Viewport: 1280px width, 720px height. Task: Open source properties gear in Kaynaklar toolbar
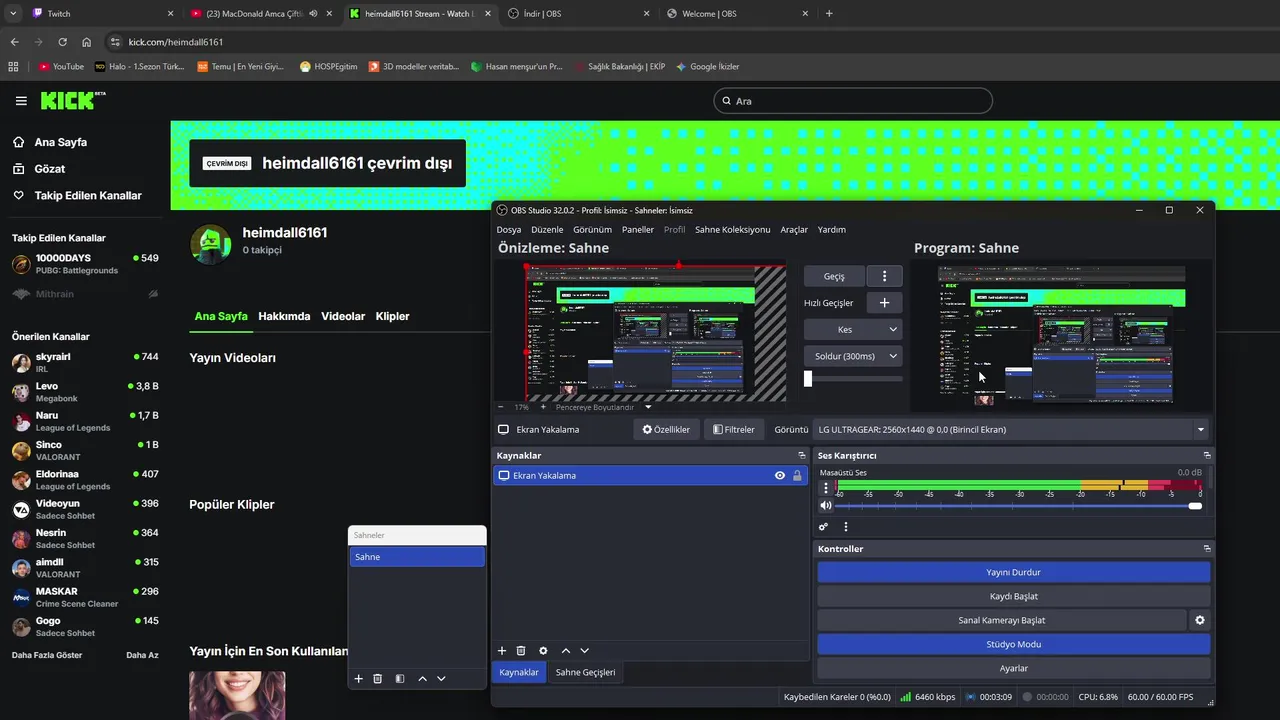click(543, 651)
